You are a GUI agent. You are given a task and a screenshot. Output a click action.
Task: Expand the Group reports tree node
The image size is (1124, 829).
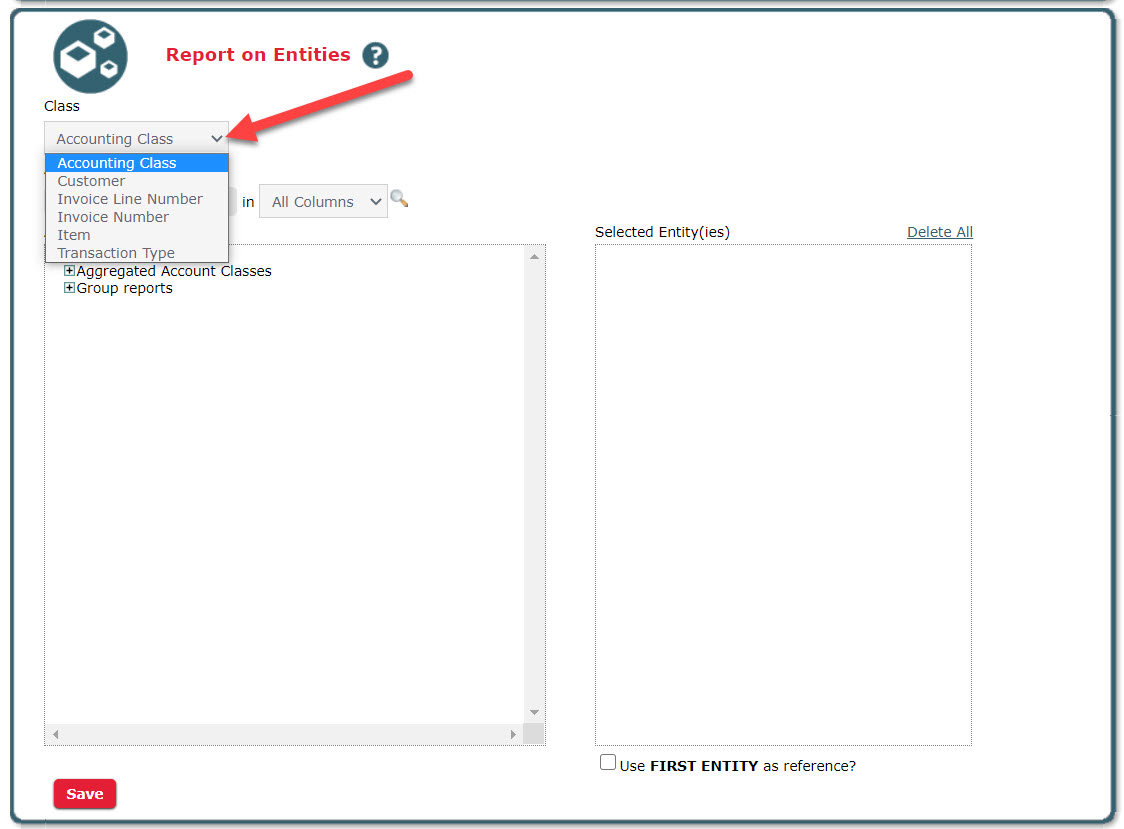coord(69,288)
